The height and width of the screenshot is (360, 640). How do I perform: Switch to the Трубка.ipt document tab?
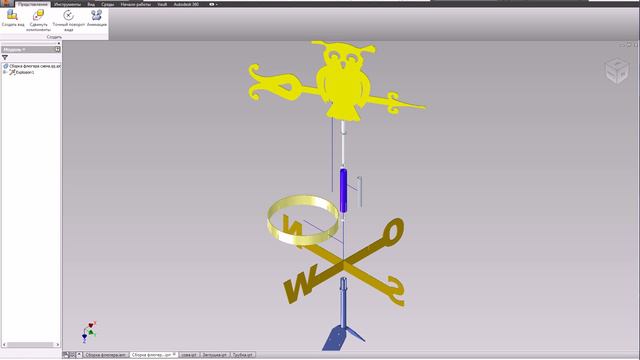click(x=243, y=355)
